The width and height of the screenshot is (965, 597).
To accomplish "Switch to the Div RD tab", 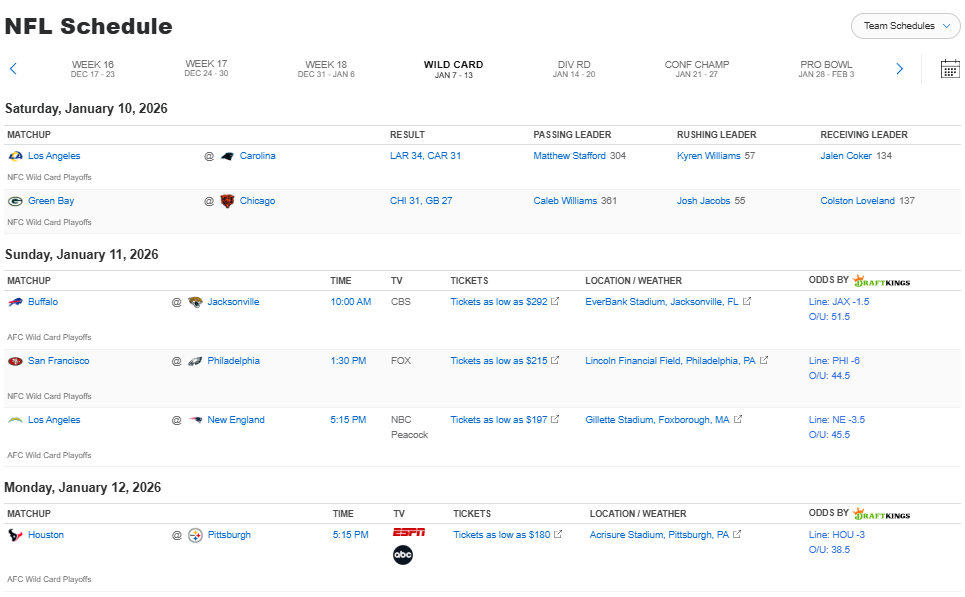I will (573, 68).
